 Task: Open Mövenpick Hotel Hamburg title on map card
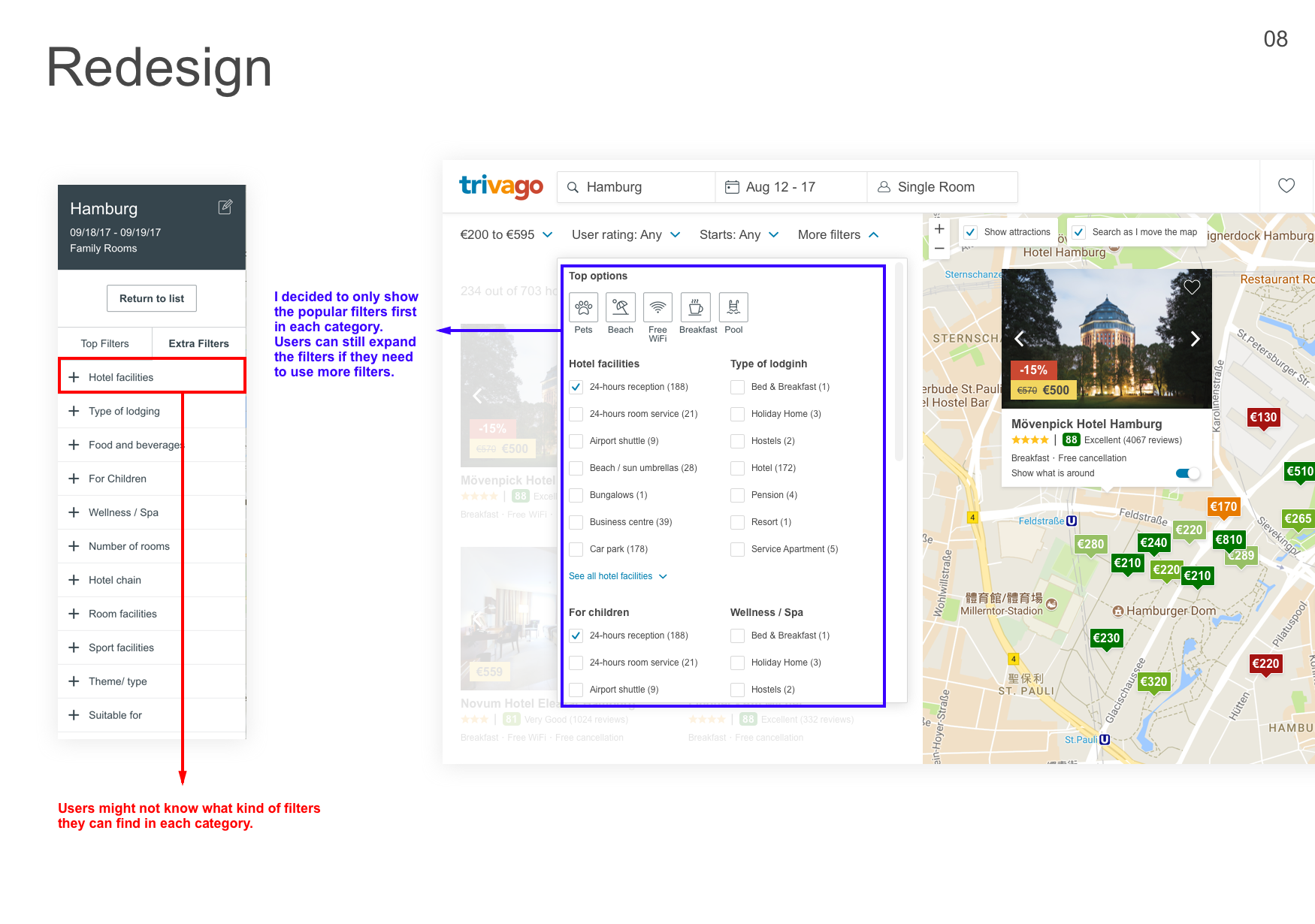(x=1087, y=424)
